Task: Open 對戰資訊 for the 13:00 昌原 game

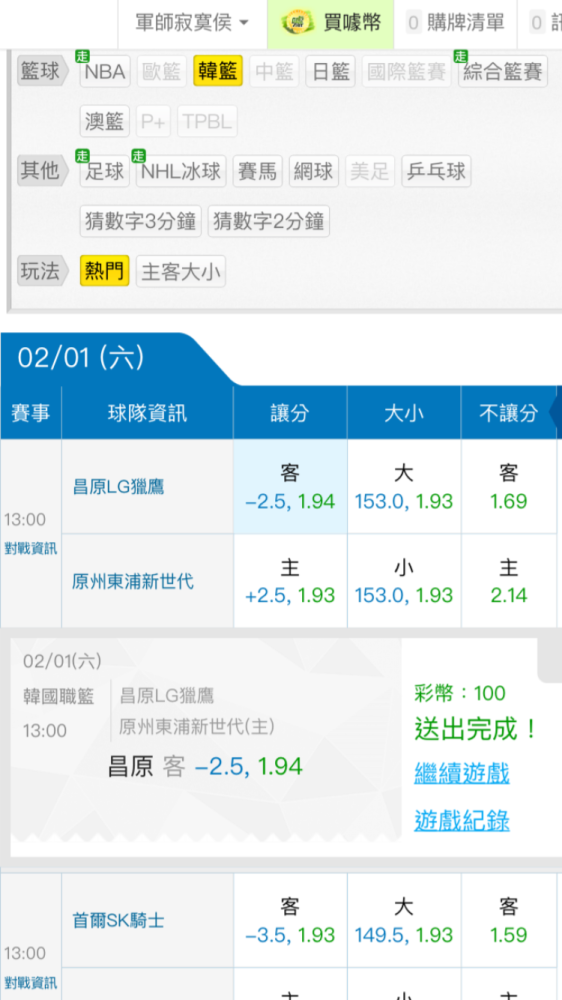Action: tap(31, 548)
